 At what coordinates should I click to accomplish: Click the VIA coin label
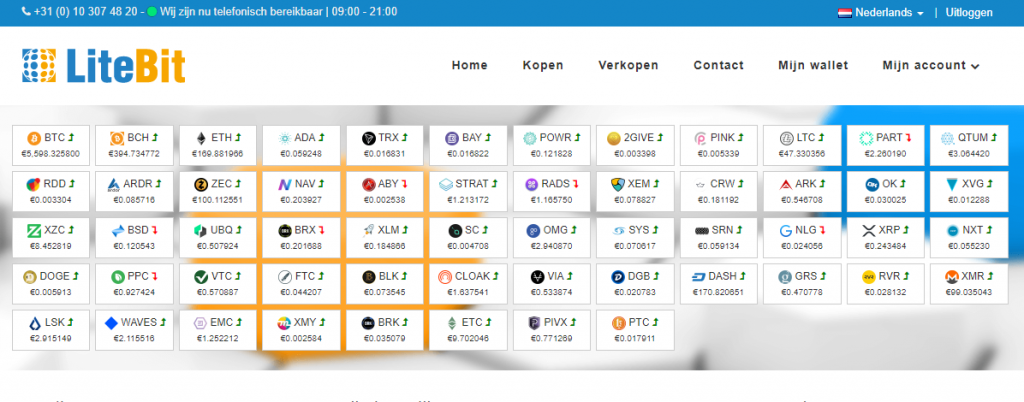coord(556,276)
